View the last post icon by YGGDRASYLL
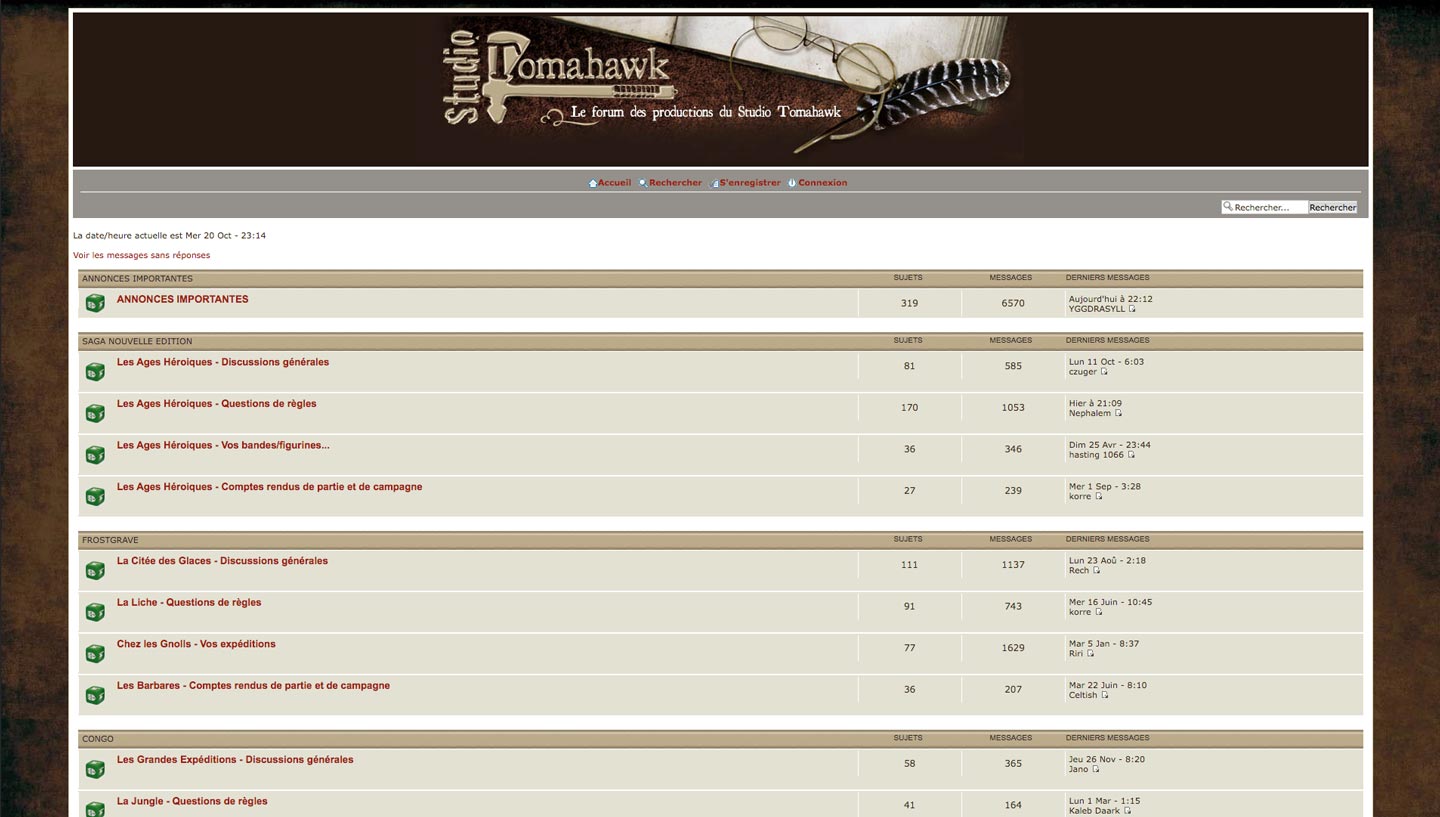The image size is (1440, 817). pos(1132,310)
